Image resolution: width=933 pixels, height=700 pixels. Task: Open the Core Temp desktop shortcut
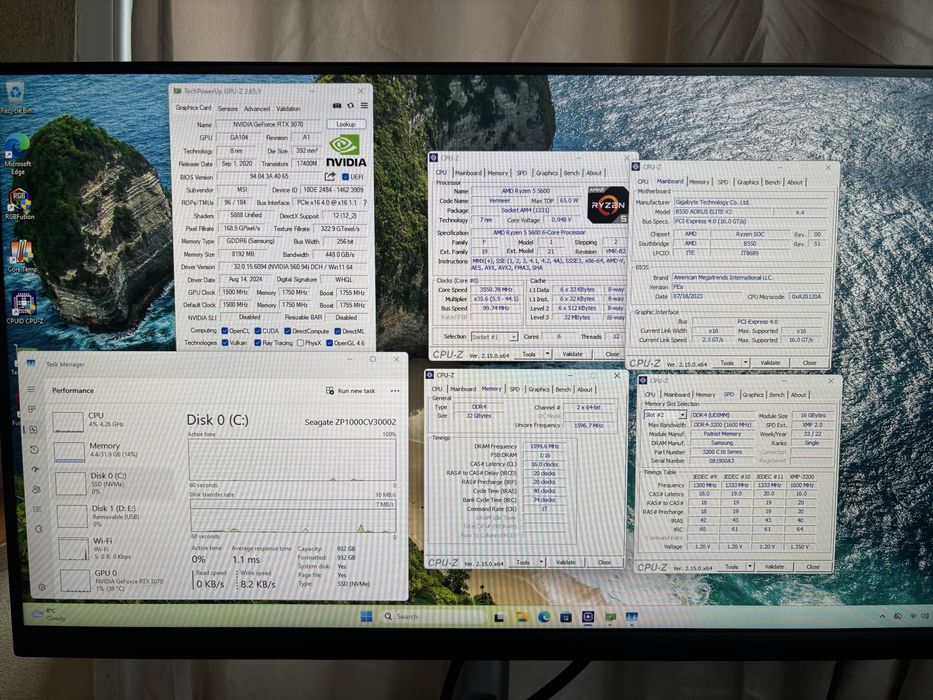[x=22, y=257]
